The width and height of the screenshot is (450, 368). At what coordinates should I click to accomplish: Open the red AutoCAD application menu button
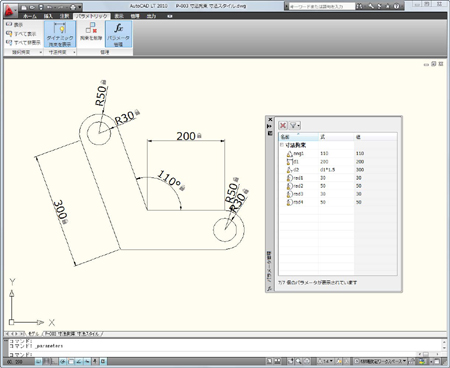pos(9,10)
